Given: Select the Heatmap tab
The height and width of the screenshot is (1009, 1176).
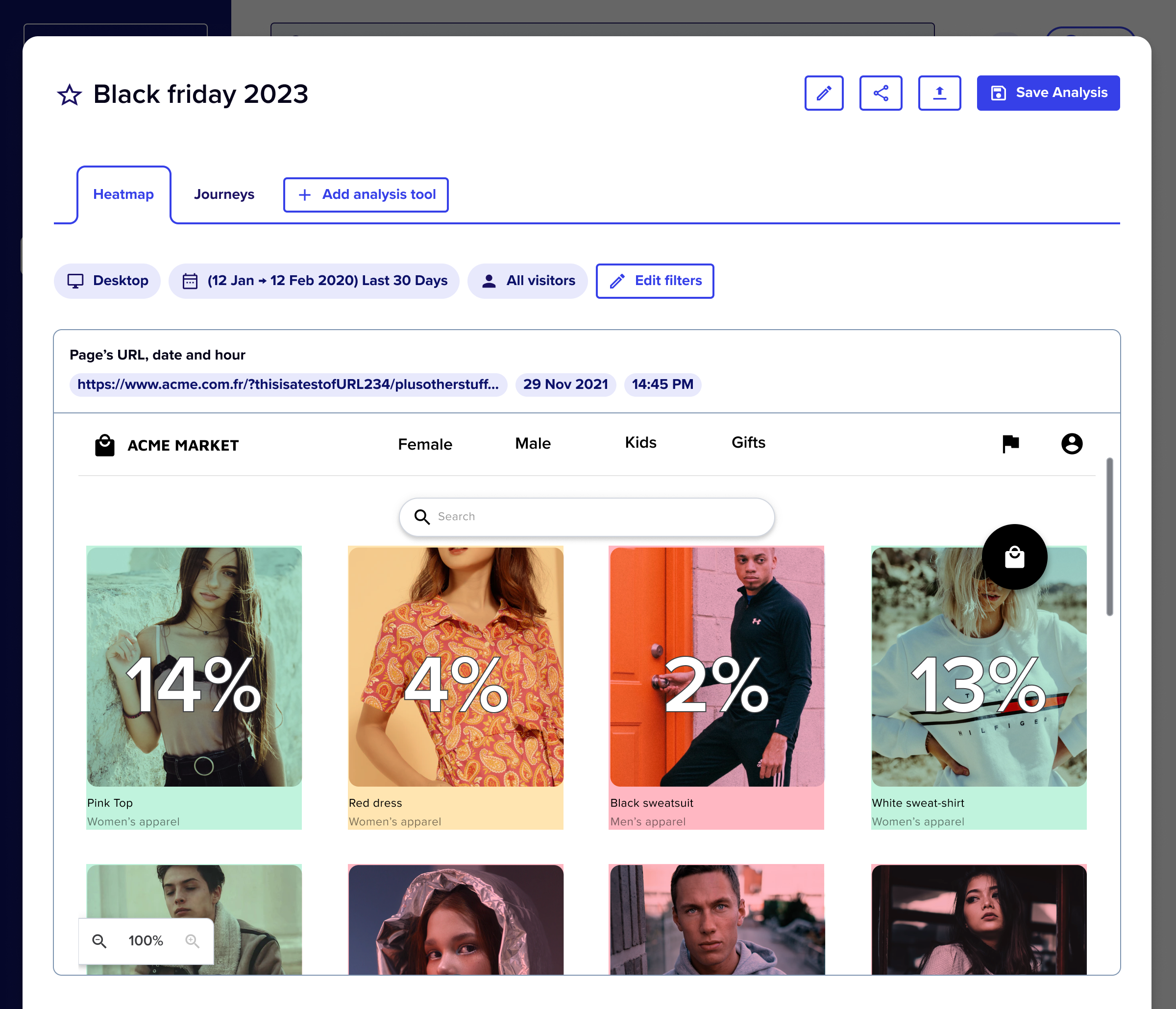Looking at the screenshot, I should (x=123, y=194).
